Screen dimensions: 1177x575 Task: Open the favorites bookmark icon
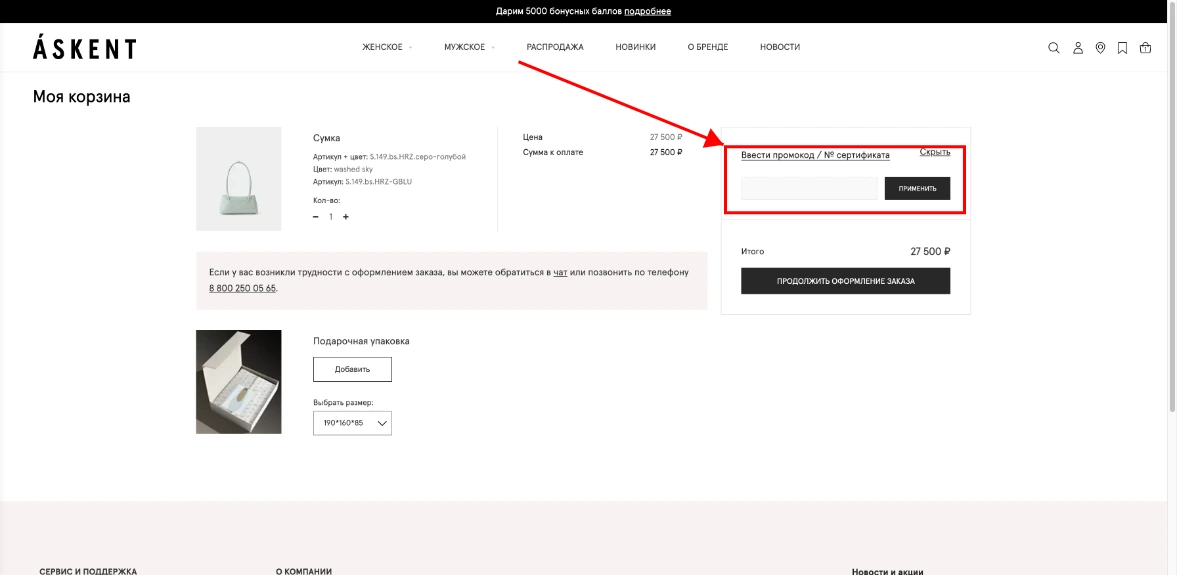(1123, 48)
